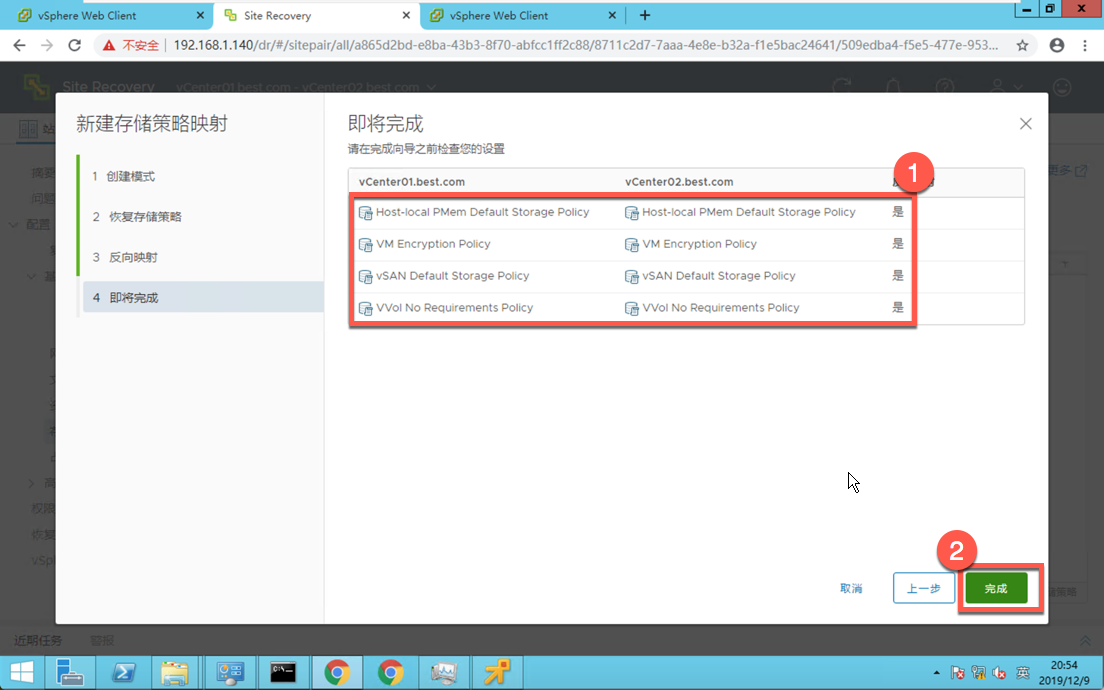
Task: Click the network tray icon
Action: point(978,673)
